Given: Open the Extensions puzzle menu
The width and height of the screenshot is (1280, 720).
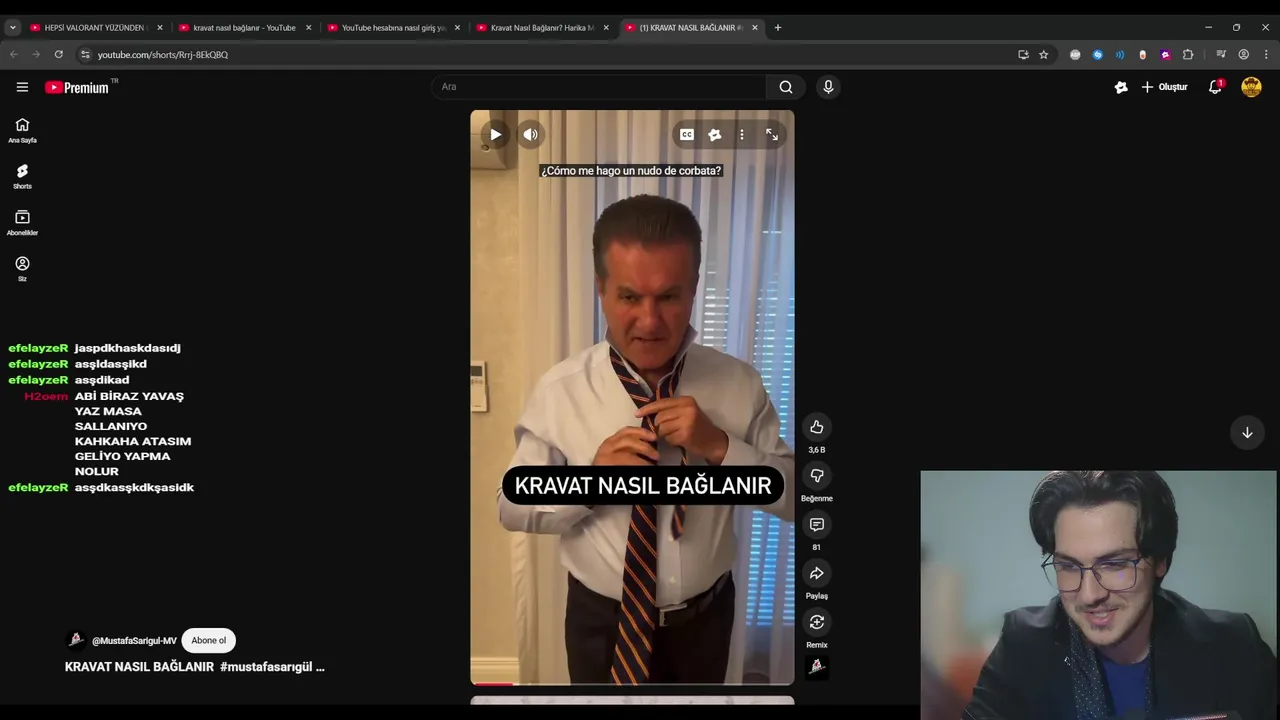Looking at the screenshot, I should (x=1188, y=55).
